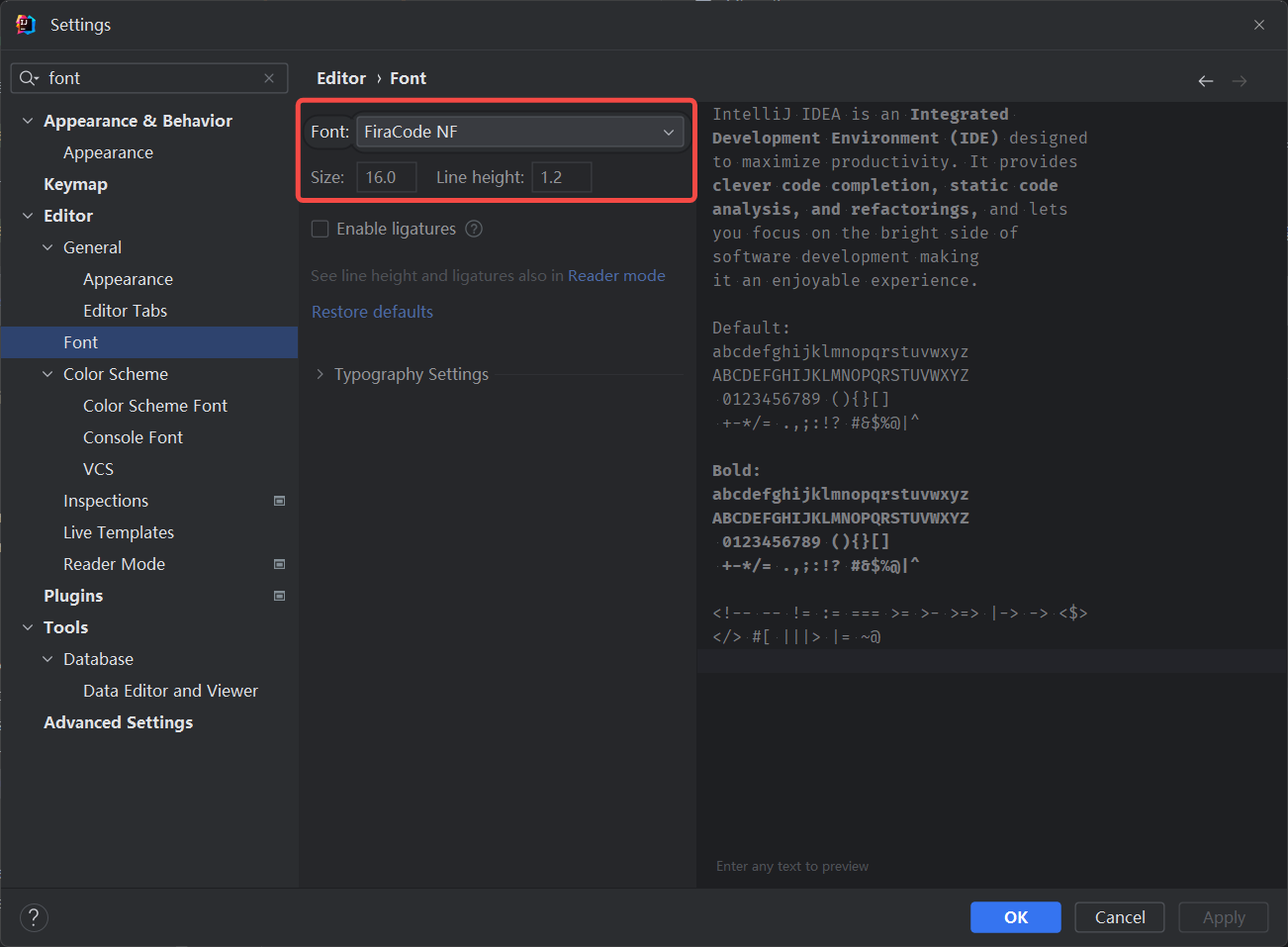The image size is (1288, 947).
Task: Follow the Reader mode link
Action: 616,275
